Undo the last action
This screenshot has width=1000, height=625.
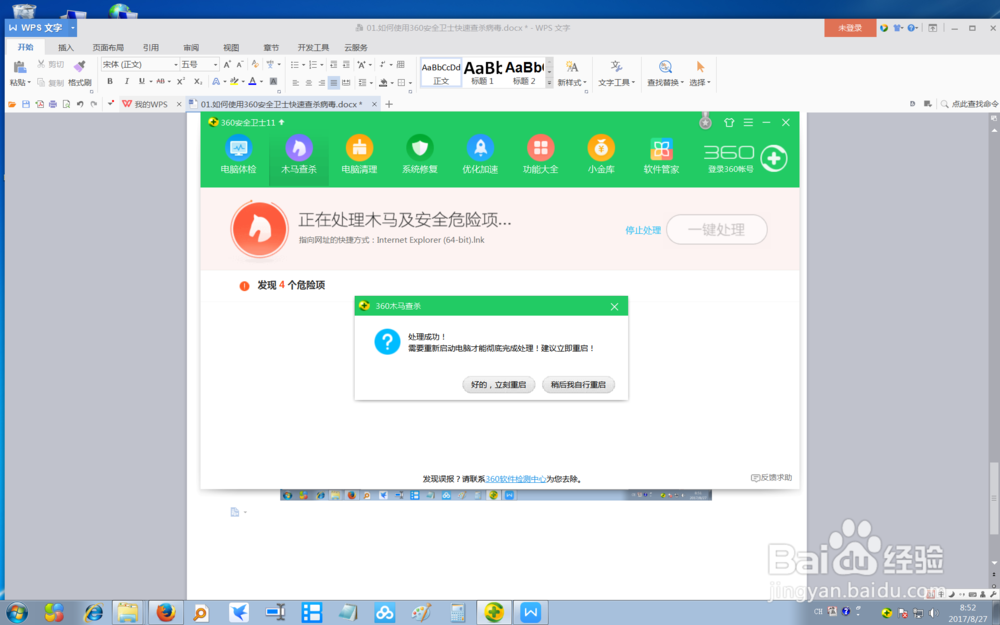click(x=80, y=104)
